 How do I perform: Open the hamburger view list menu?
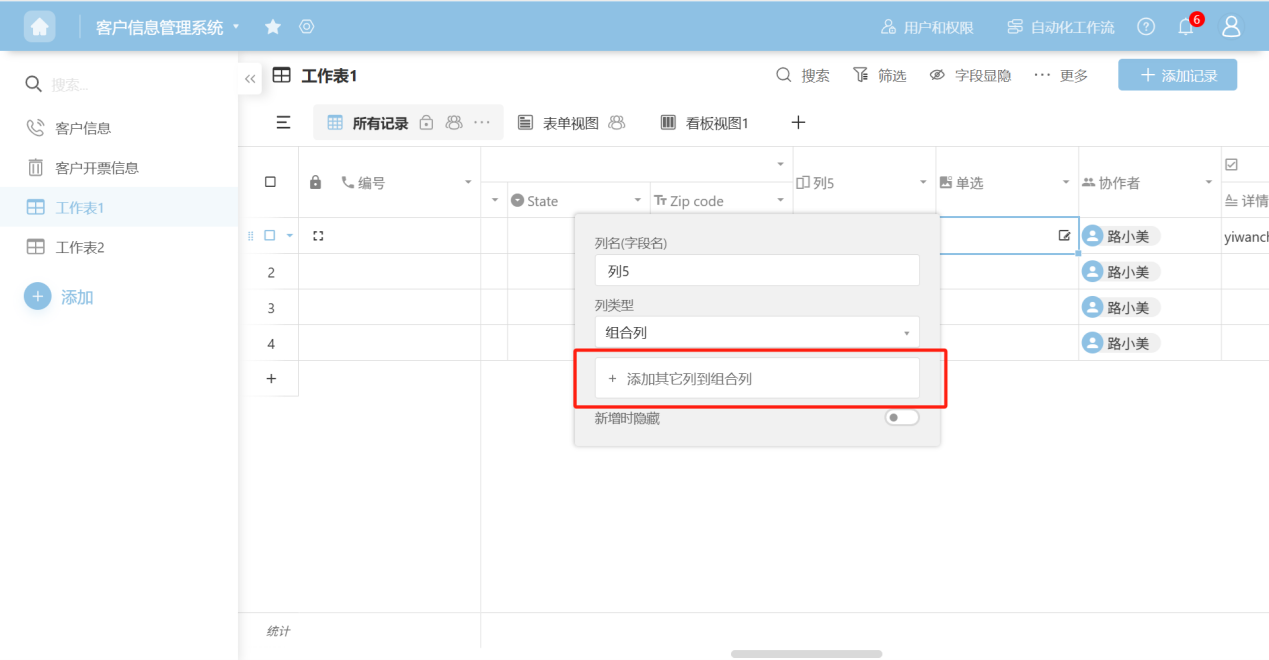coord(283,123)
